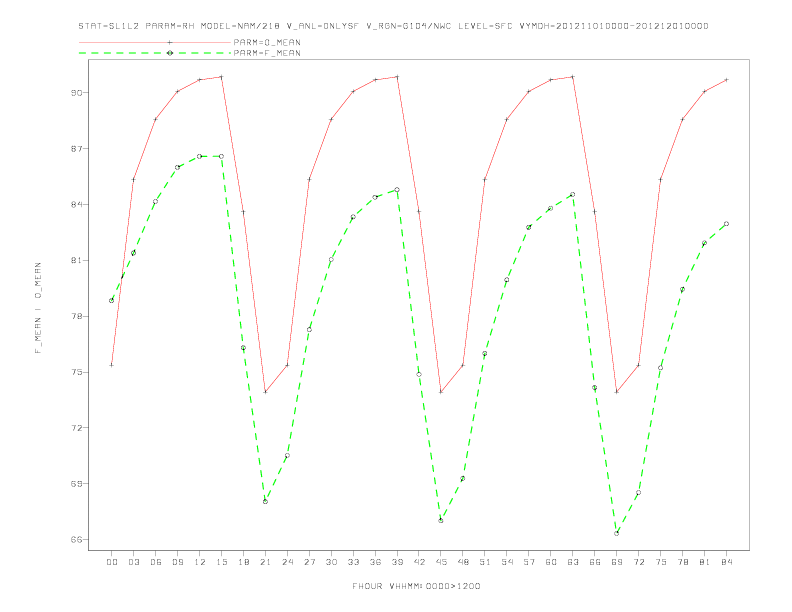Click the vertical axis title F_MEAN | O_MEAN
The width and height of the screenshot is (792, 612).
(x=38, y=308)
